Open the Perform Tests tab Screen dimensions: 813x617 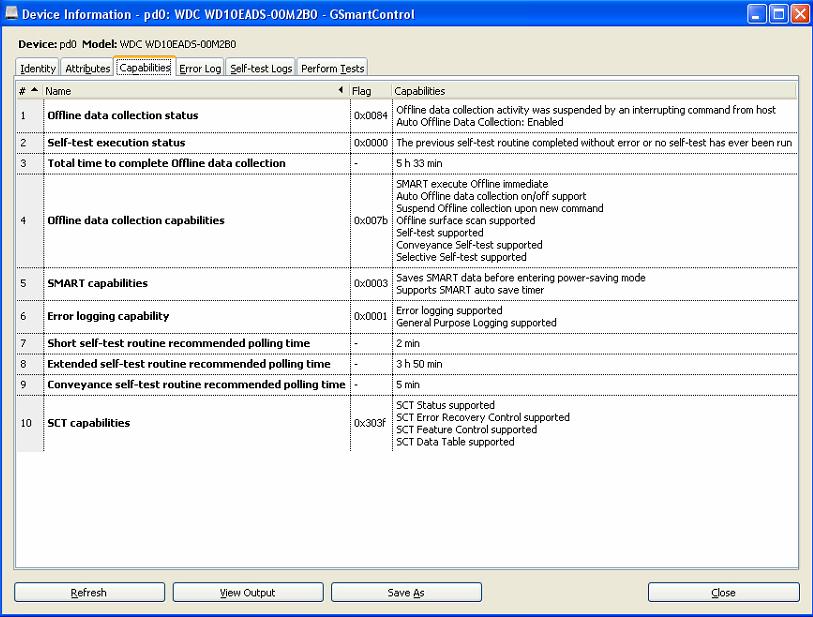pyautogui.click(x=332, y=68)
